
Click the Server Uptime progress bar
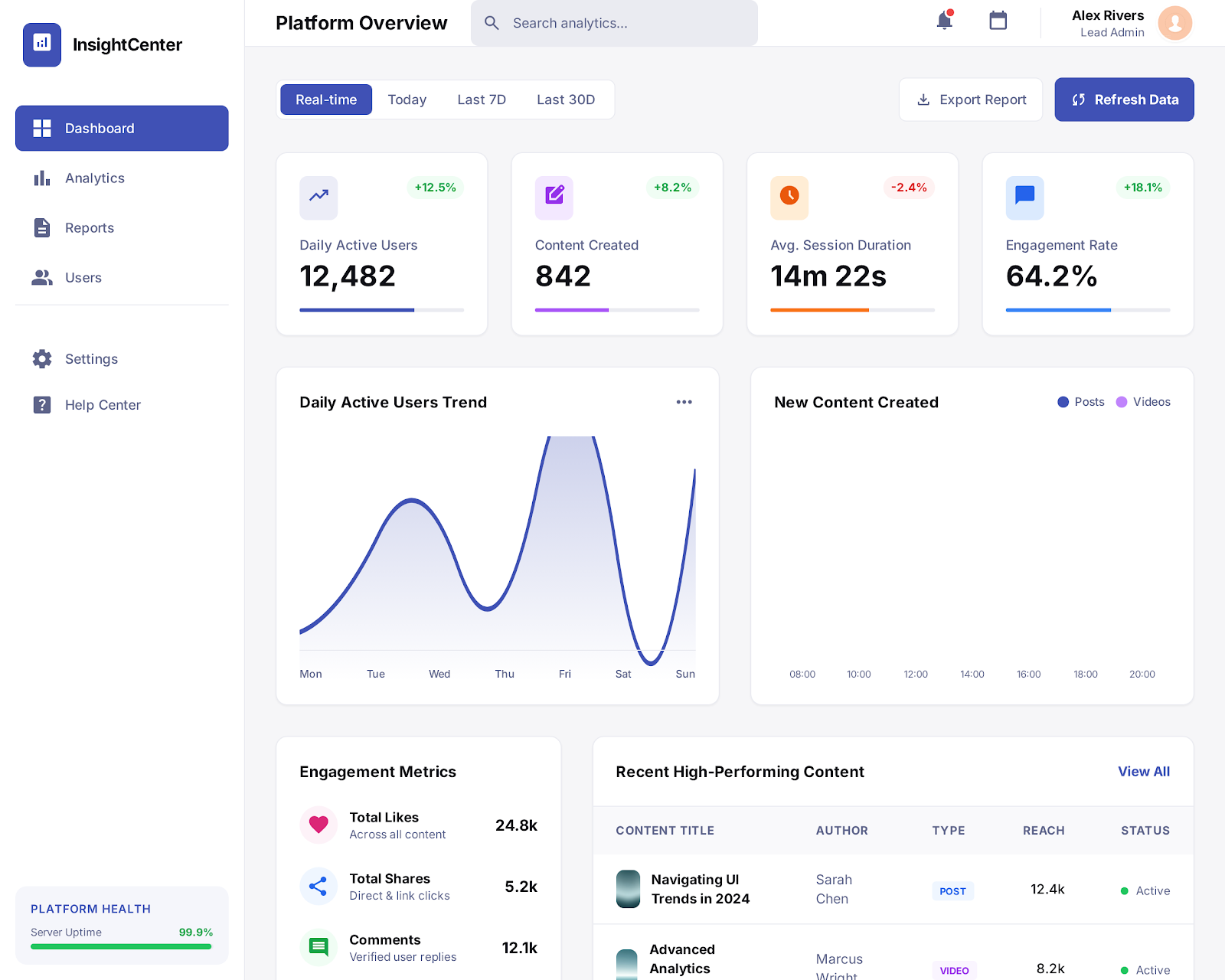tap(121, 947)
